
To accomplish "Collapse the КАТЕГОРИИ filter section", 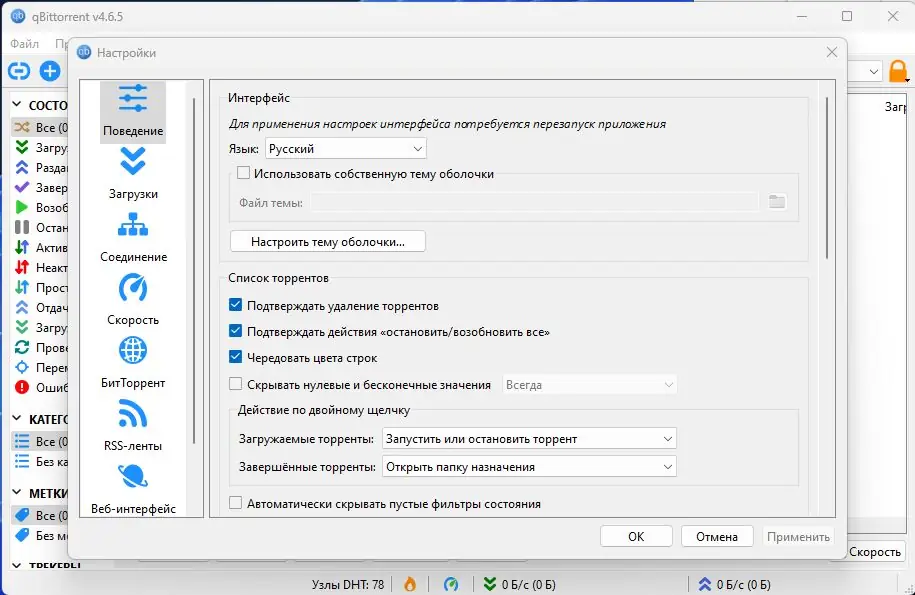I will (17, 419).
